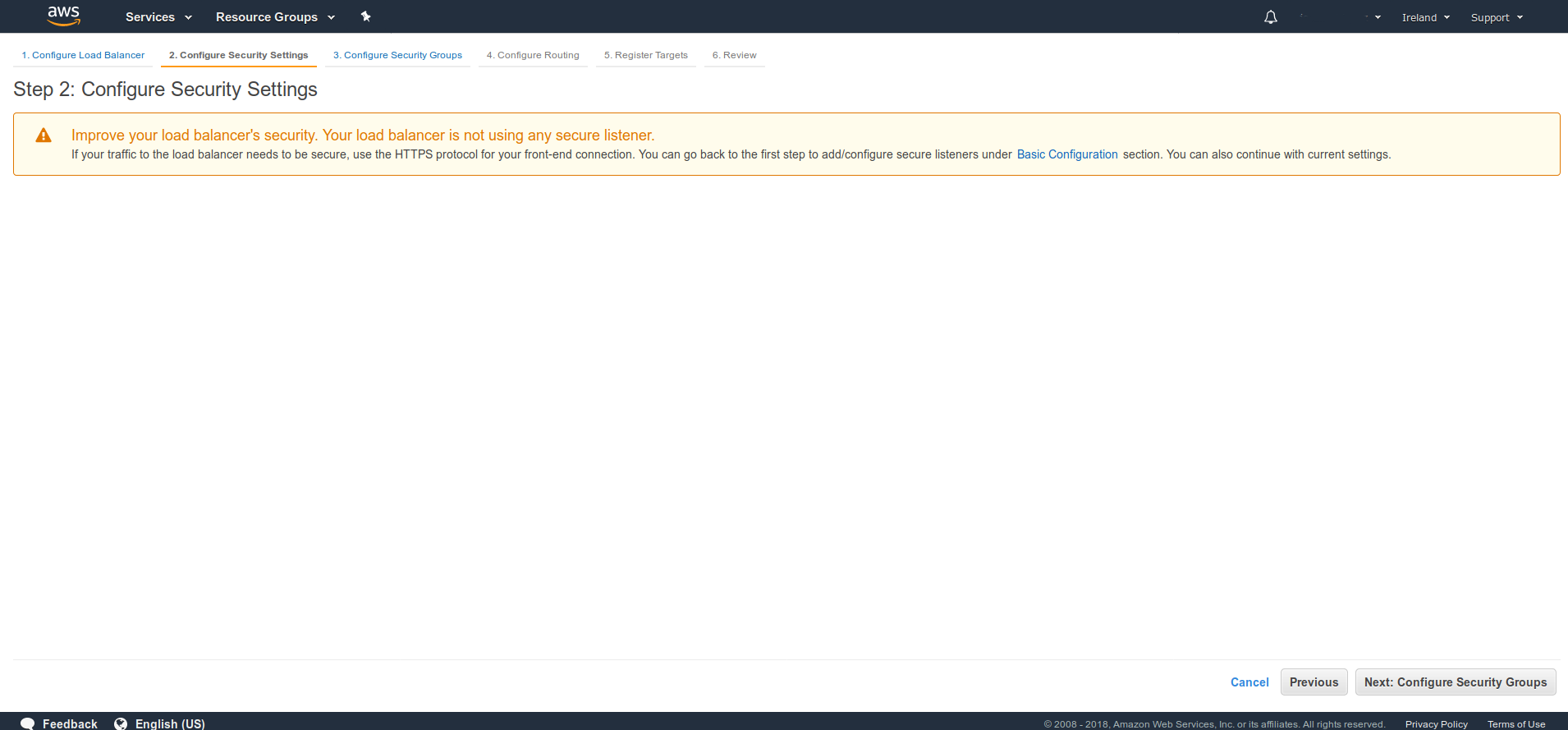Expand the Services menu
Viewport: 1568px width, 730px height.
pyautogui.click(x=158, y=17)
